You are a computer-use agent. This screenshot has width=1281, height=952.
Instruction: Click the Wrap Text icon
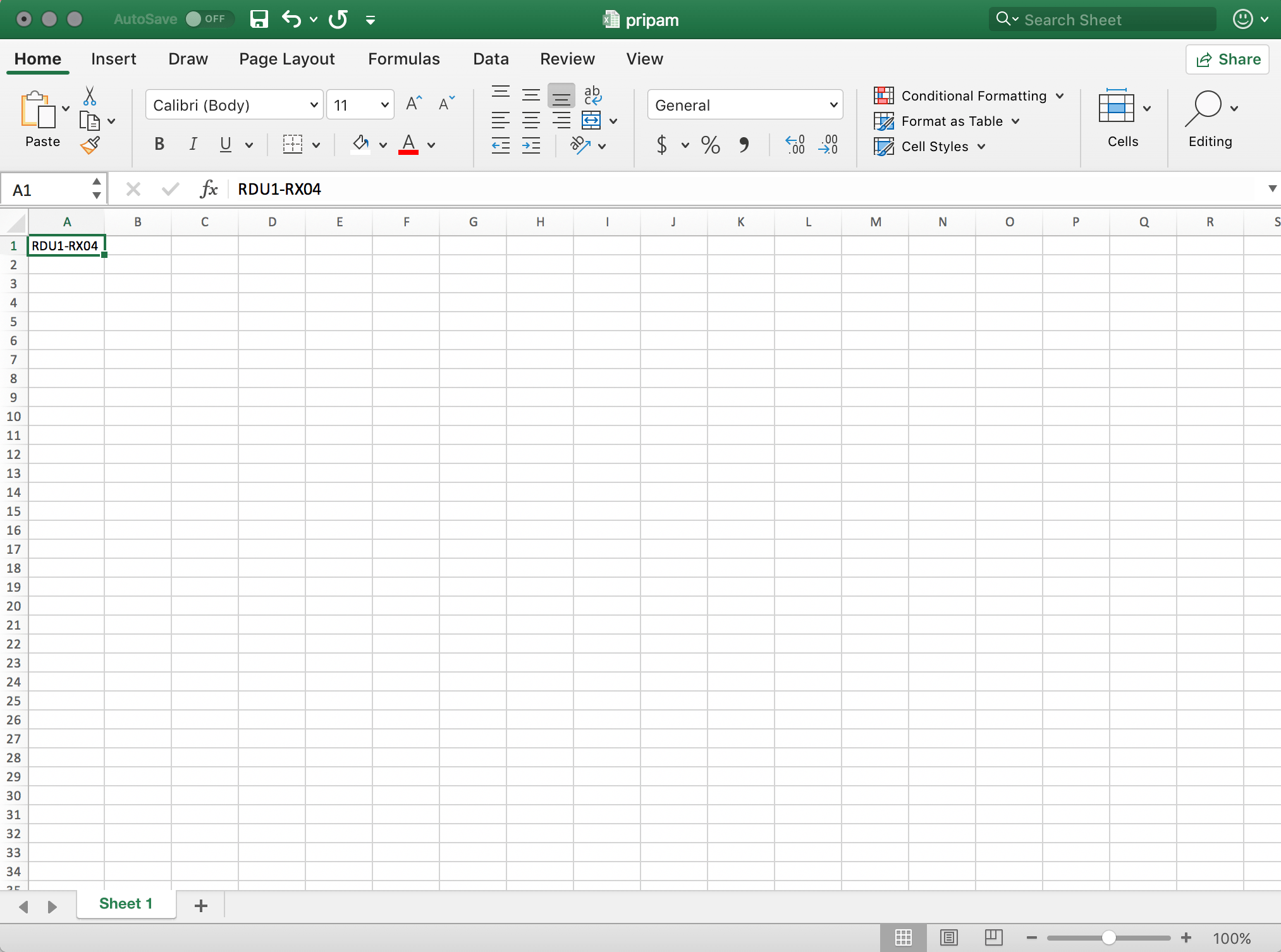(x=592, y=95)
